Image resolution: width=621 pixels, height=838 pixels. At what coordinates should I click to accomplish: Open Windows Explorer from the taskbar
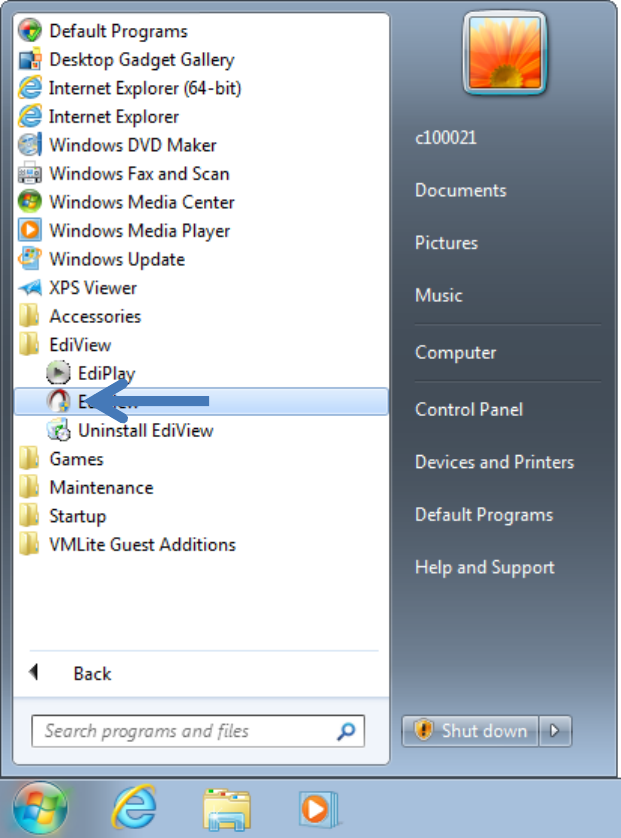[227, 809]
